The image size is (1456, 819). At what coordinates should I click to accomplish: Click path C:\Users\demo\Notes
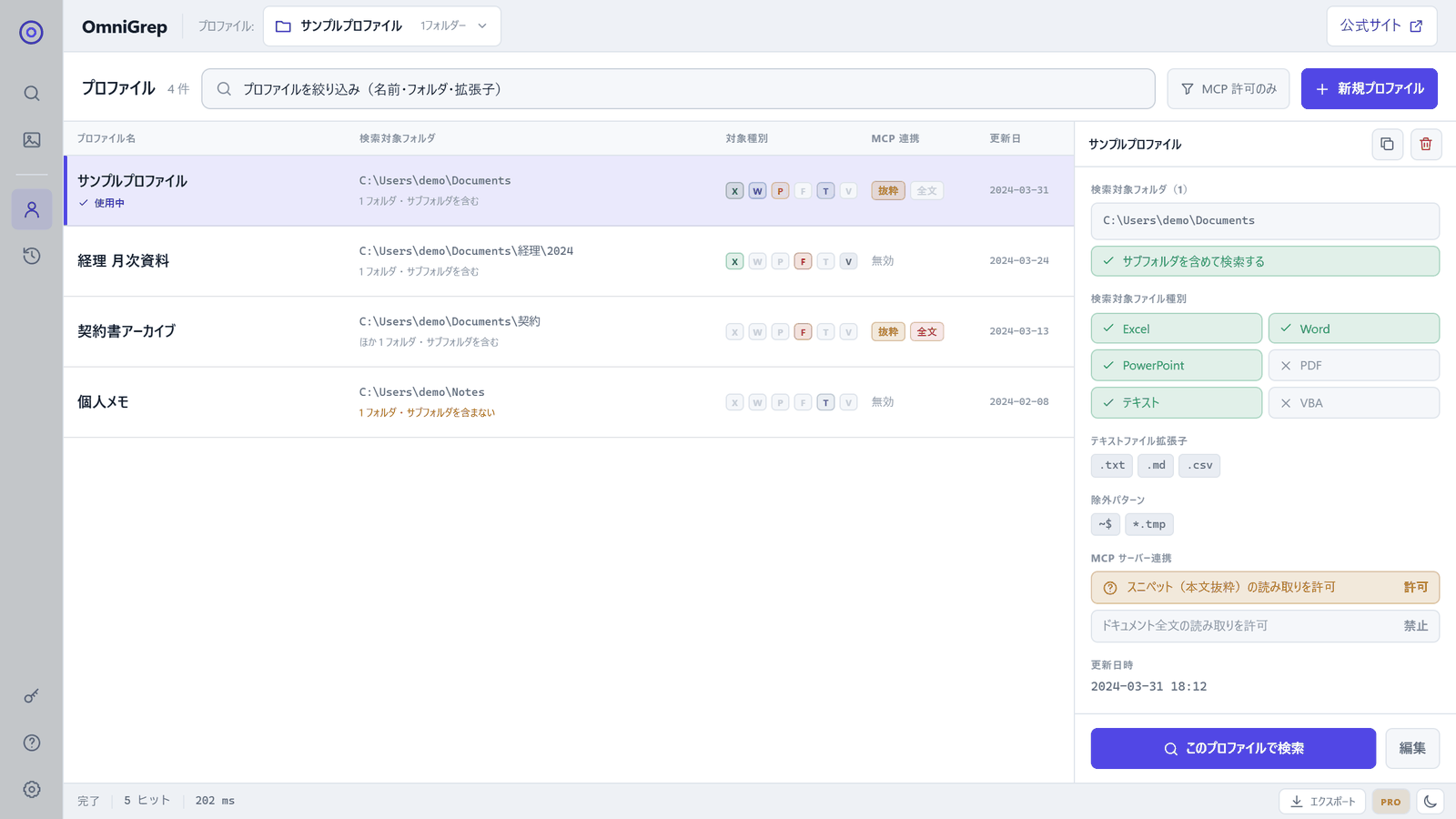(x=421, y=392)
